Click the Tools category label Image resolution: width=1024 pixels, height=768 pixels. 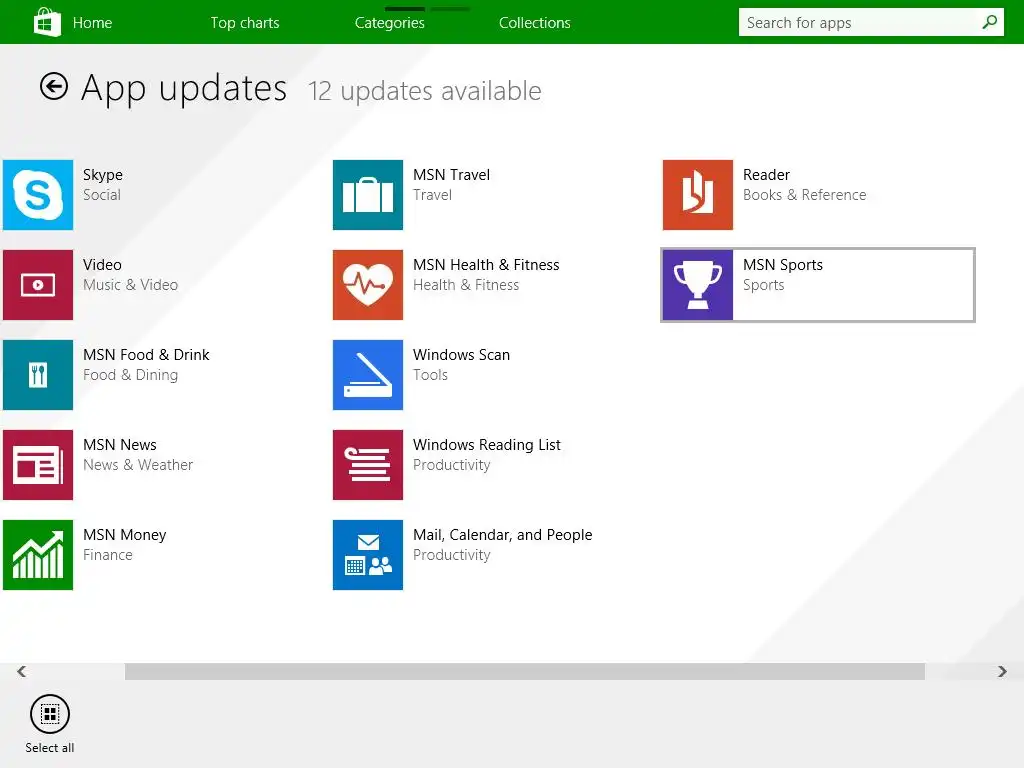point(430,375)
